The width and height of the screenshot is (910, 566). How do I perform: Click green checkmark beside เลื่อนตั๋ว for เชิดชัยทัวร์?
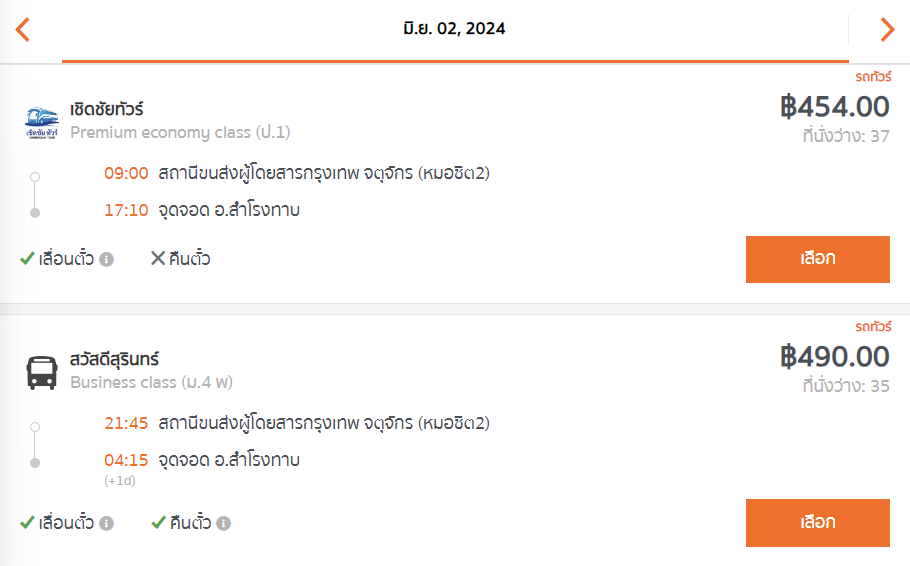pyautogui.click(x=27, y=259)
